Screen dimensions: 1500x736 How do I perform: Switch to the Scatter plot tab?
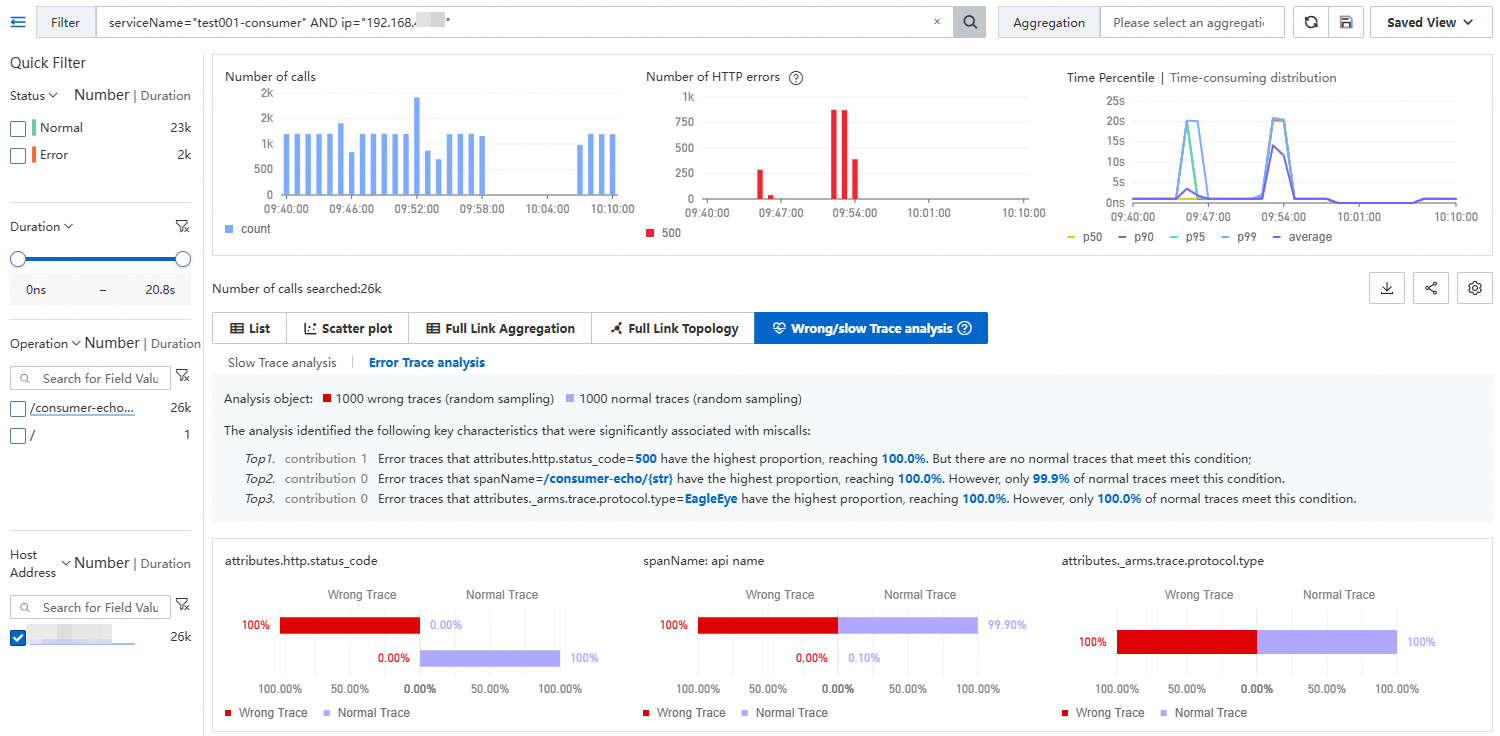(x=348, y=328)
